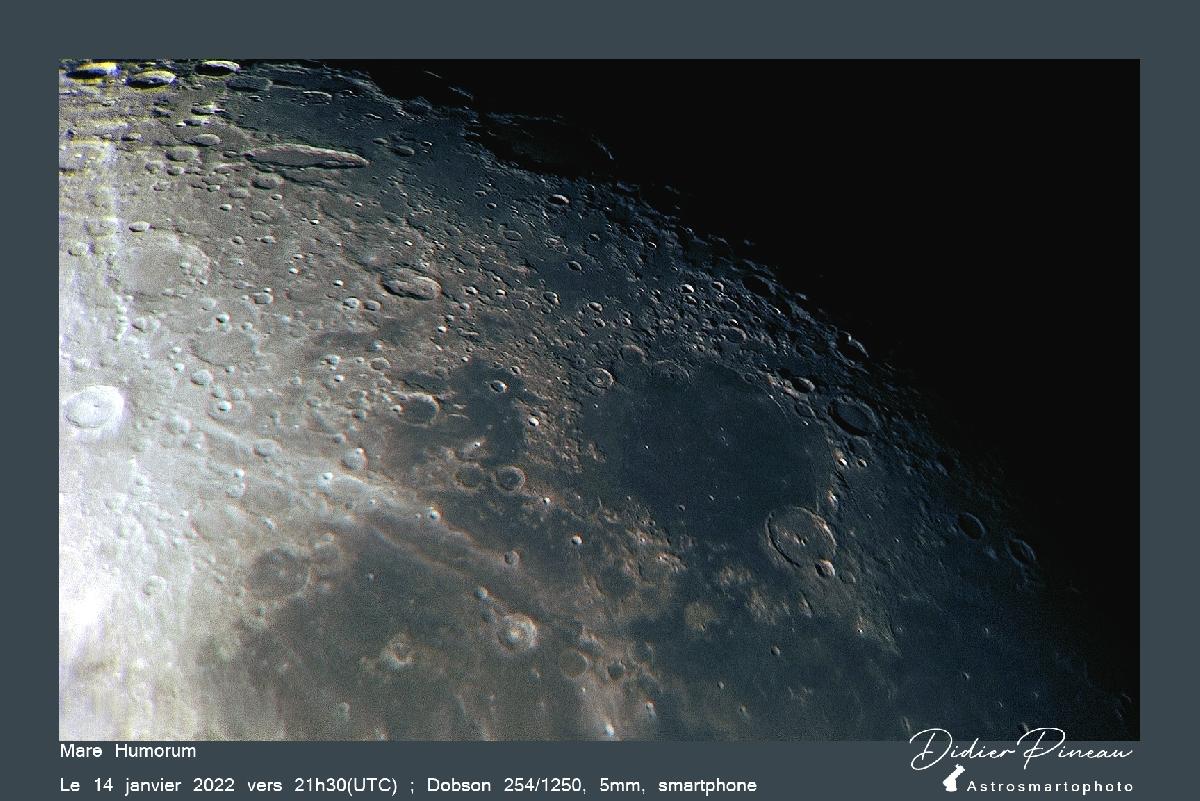Image resolution: width=1200 pixels, height=801 pixels.
Task: Click the caption line dated 14 janvier 2022
Action: pos(408,786)
